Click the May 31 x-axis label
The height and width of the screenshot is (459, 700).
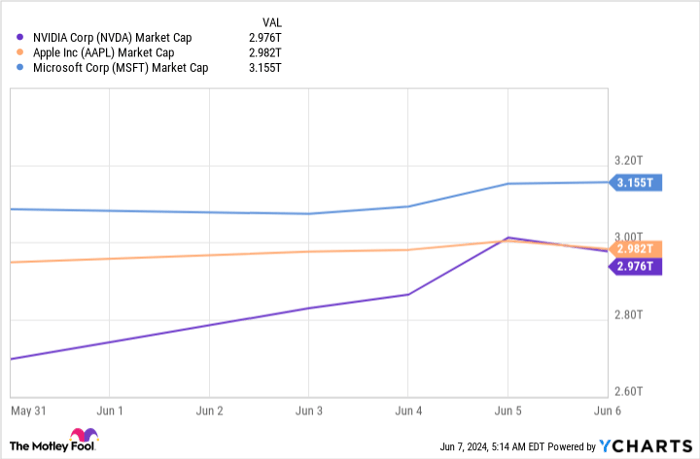coord(29,411)
